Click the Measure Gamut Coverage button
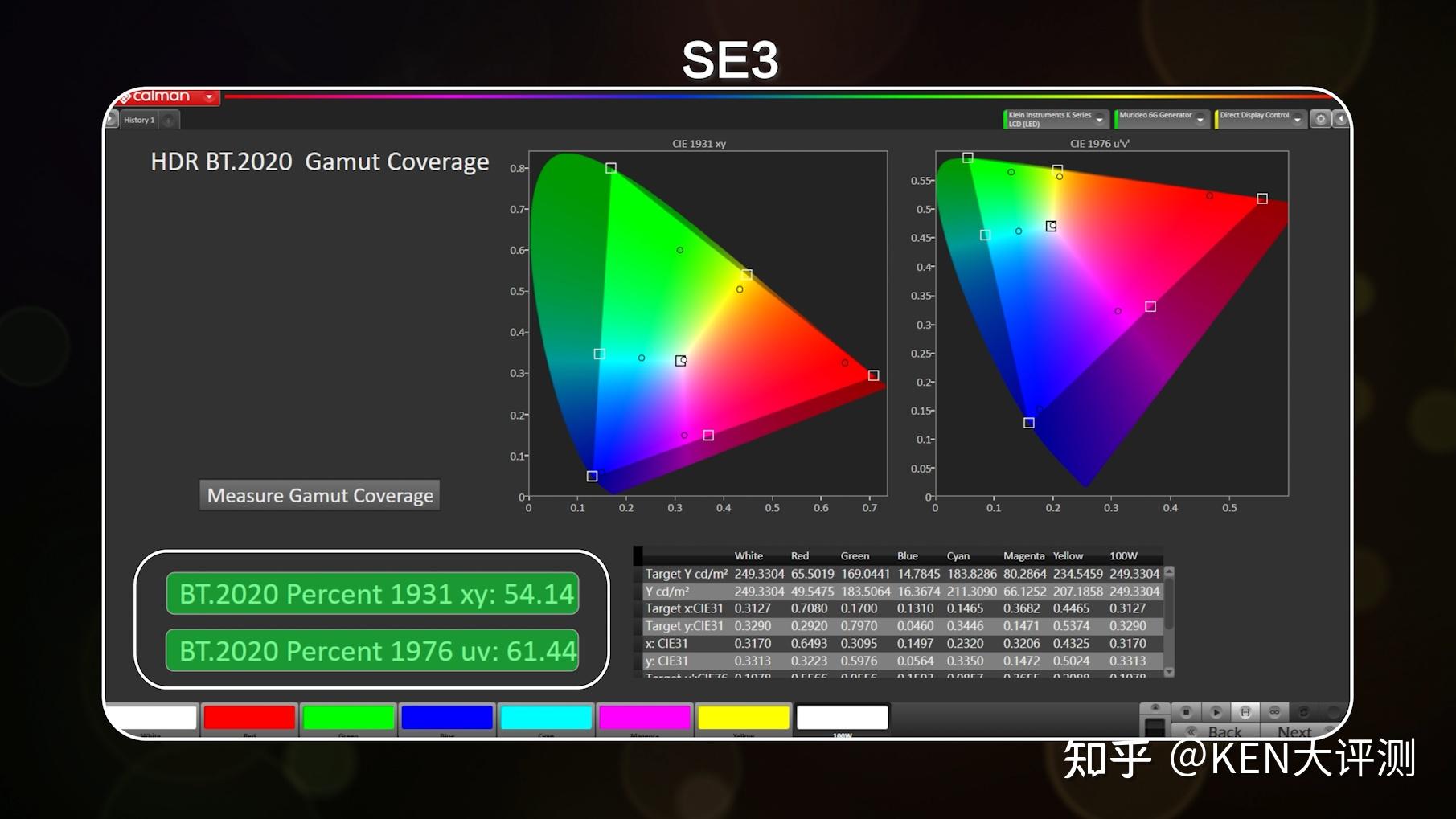This screenshot has height=819, width=1456. pyautogui.click(x=320, y=495)
